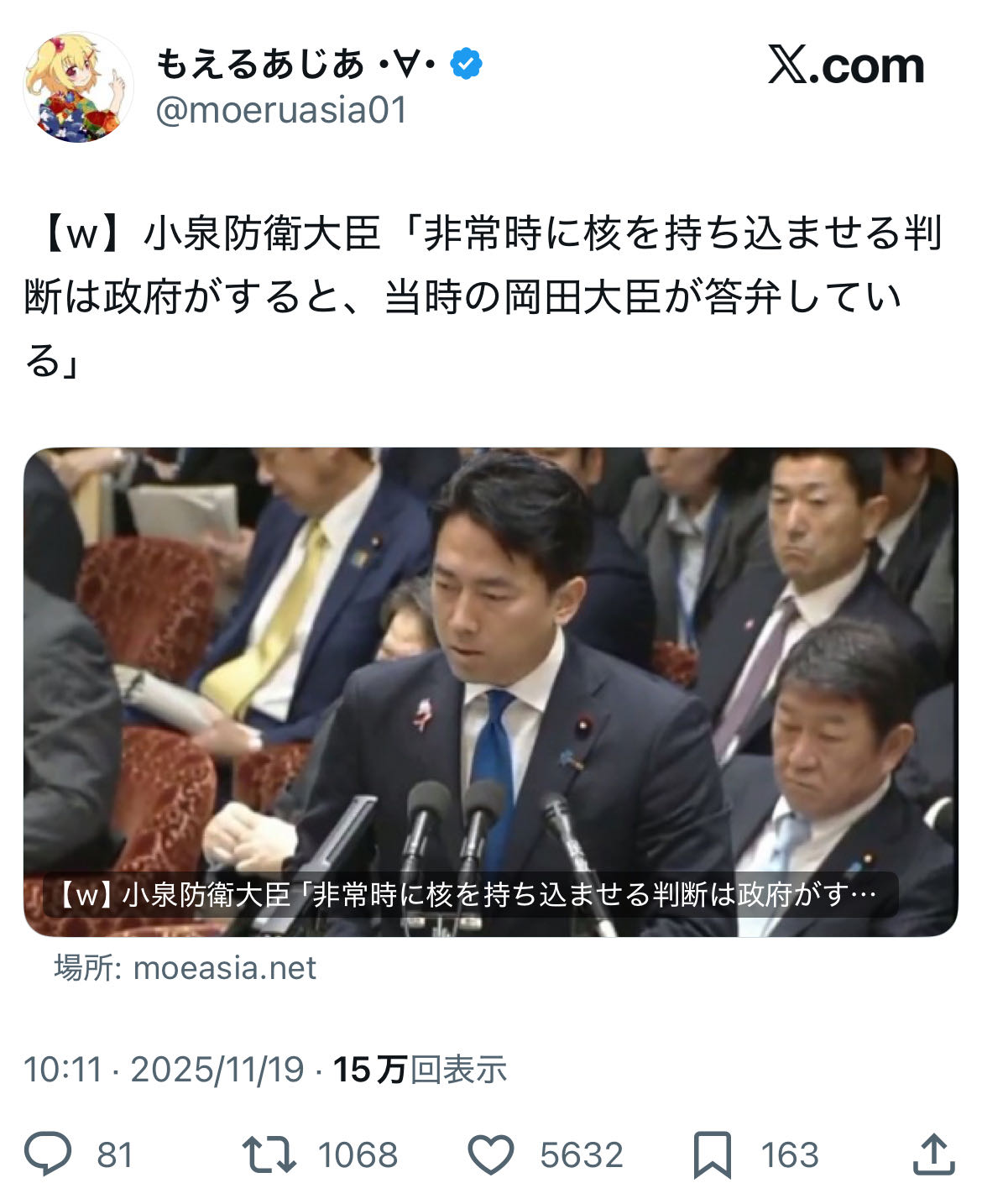Open the share upload icon

(x=933, y=1154)
